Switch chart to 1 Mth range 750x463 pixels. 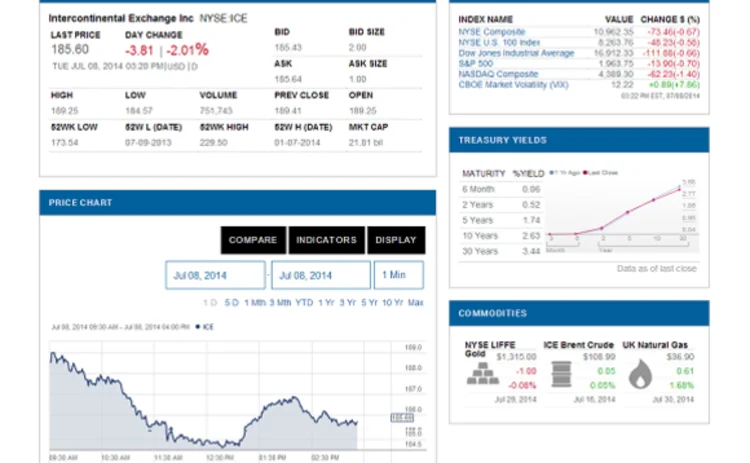coord(255,303)
